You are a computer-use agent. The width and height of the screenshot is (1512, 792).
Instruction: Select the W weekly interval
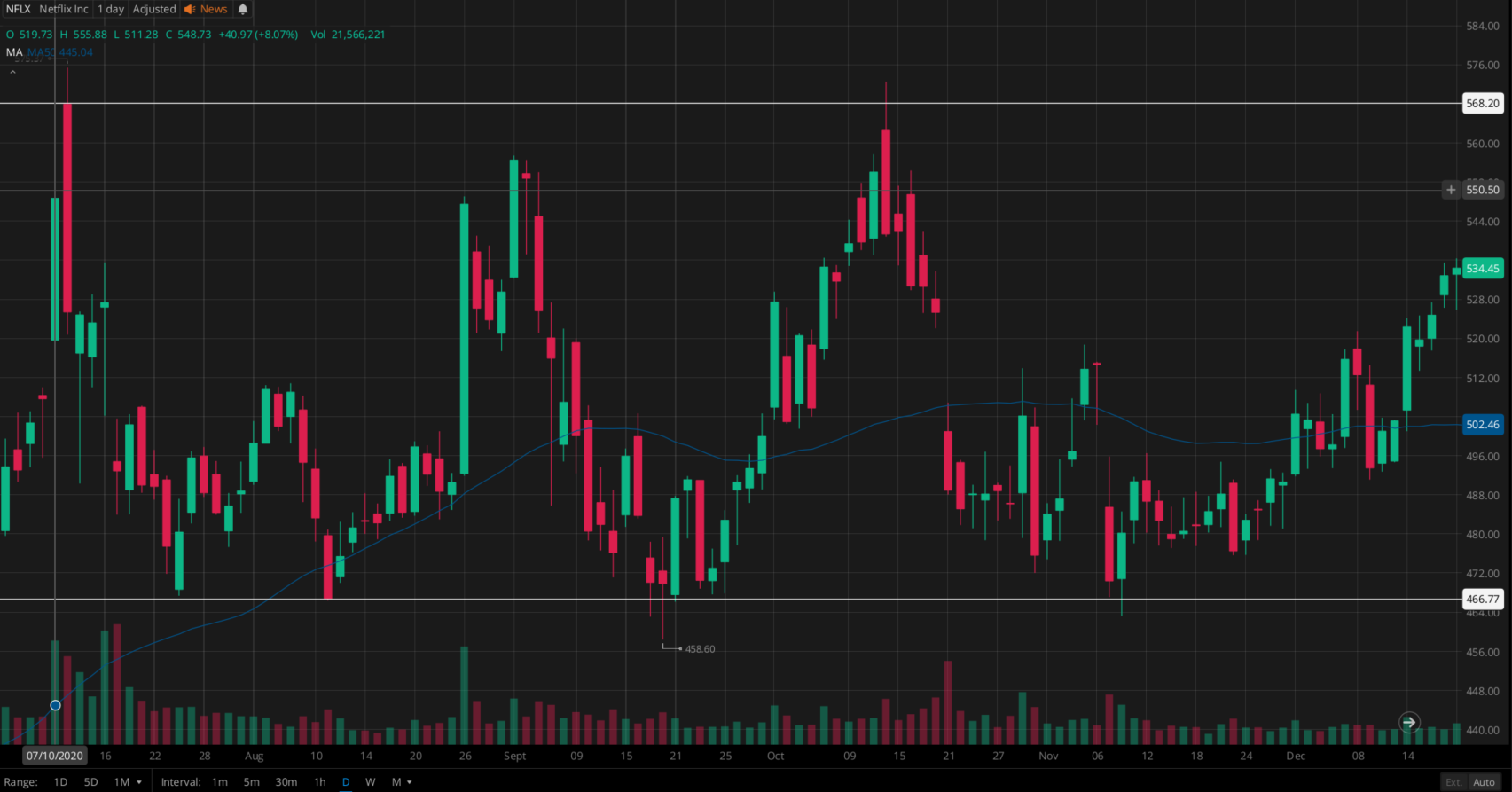[371, 782]
